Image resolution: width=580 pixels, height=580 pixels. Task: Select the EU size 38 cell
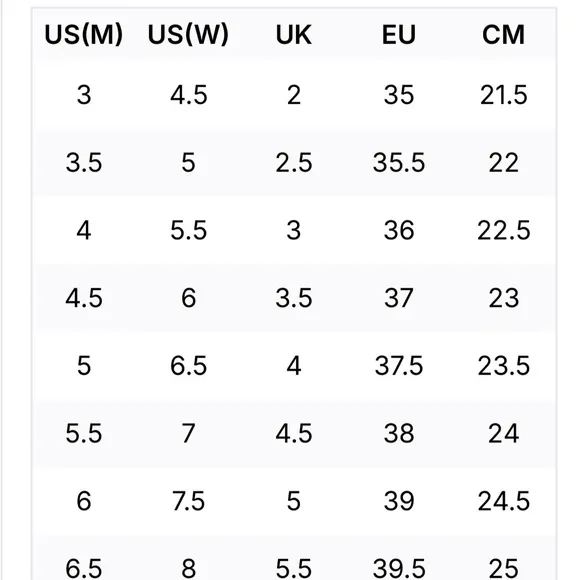399,434
